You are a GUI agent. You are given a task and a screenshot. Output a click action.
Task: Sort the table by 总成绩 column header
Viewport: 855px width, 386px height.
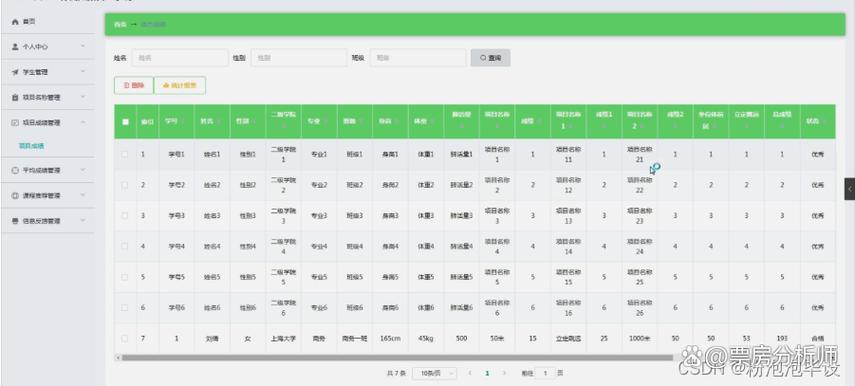point(782,122)
